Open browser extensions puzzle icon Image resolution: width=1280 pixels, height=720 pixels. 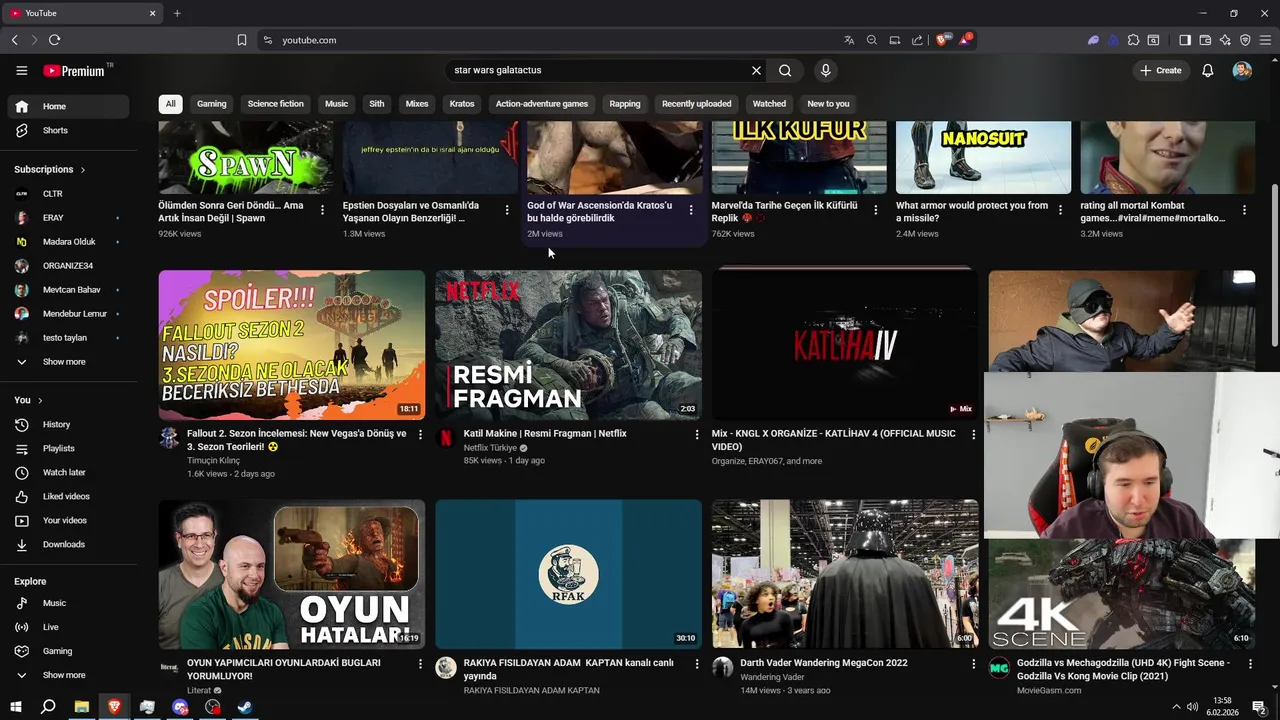[x=1133, y=40]
